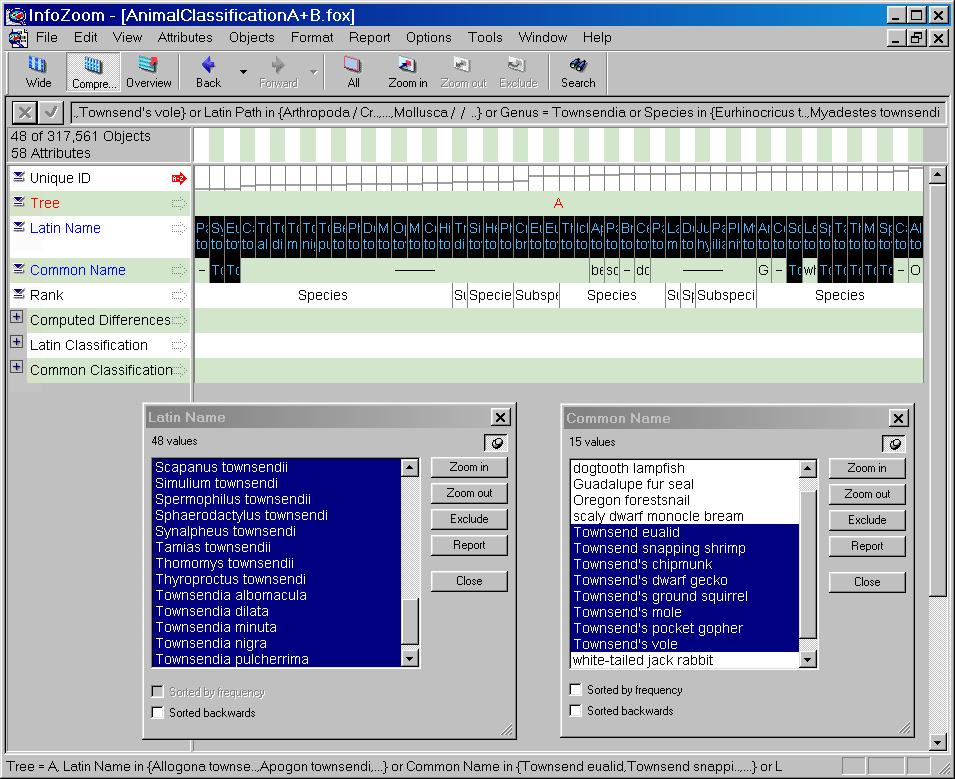The height and width of the screenshot is (779, 955).
Task: Open the Overview view icon
Action: (x=148, y=71)
